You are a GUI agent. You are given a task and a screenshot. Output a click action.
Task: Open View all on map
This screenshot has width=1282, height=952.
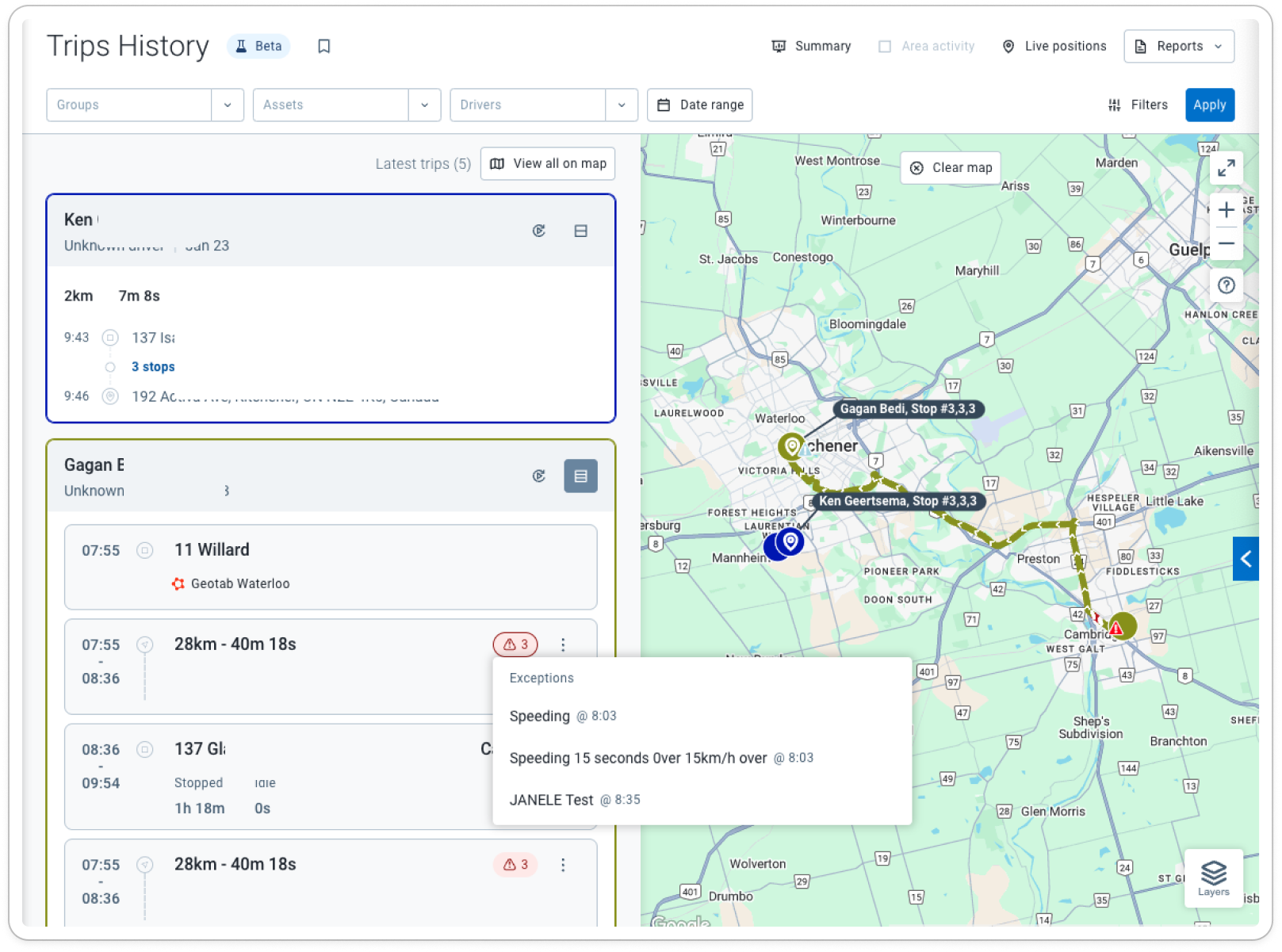pyautogui.click(x=547, y=163)
